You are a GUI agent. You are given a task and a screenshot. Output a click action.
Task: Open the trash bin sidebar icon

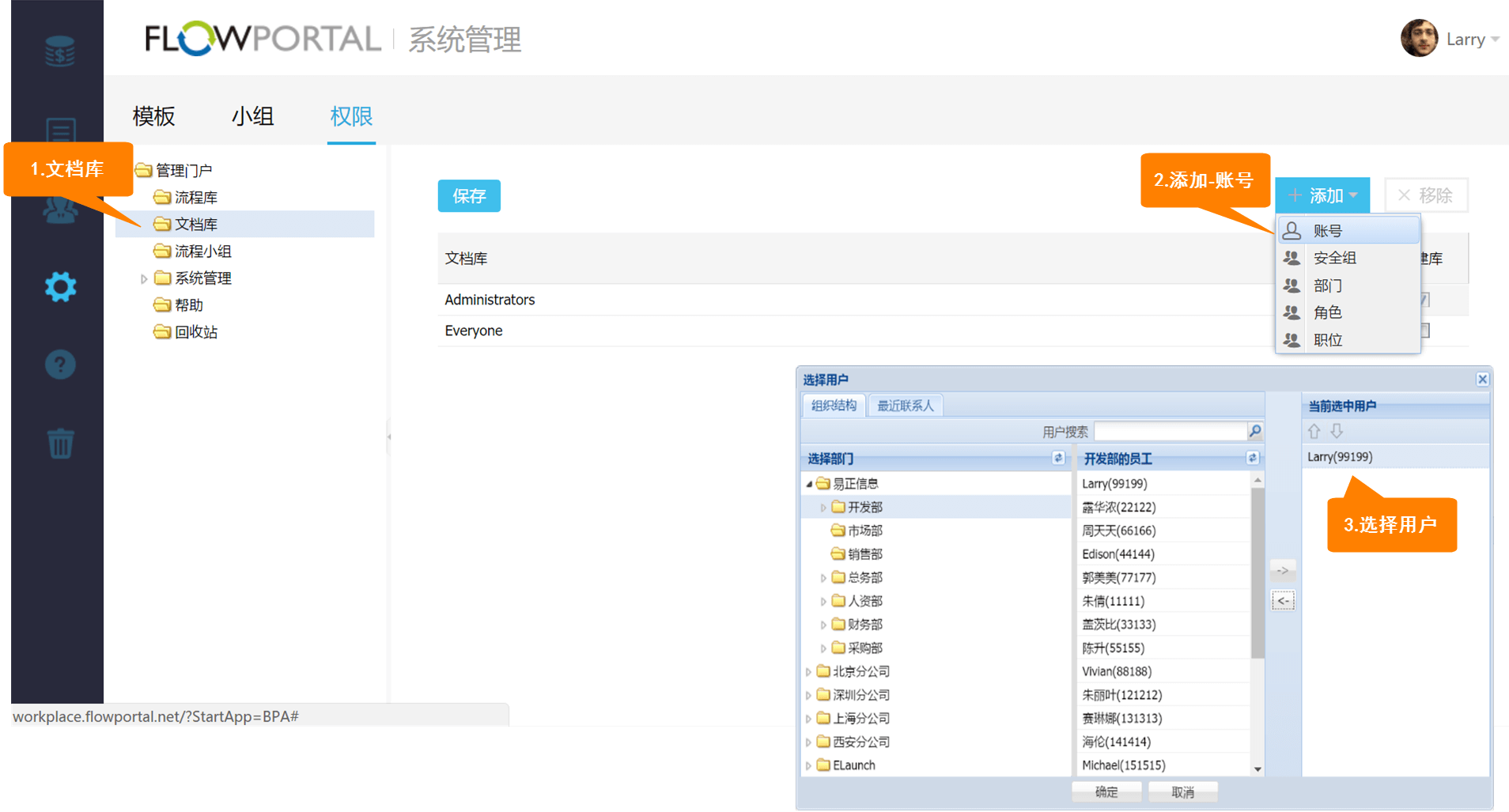(x=60, y=443)
